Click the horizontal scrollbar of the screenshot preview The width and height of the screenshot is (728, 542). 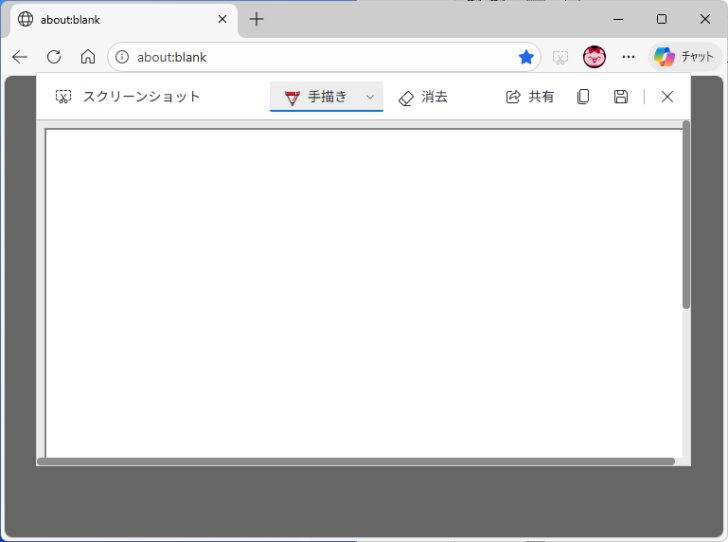pyautogui.click(x=356, y=461)
